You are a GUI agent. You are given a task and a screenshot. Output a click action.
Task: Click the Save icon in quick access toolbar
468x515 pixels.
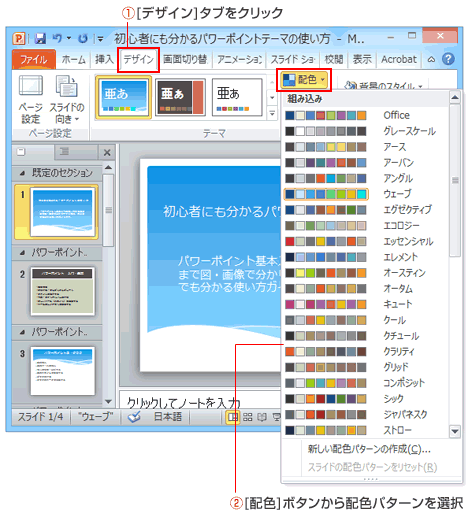click(x=40, y=38)
